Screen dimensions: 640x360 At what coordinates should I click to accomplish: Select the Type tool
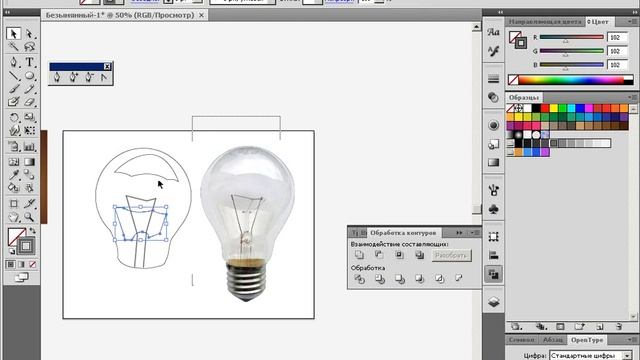[29, 62]
